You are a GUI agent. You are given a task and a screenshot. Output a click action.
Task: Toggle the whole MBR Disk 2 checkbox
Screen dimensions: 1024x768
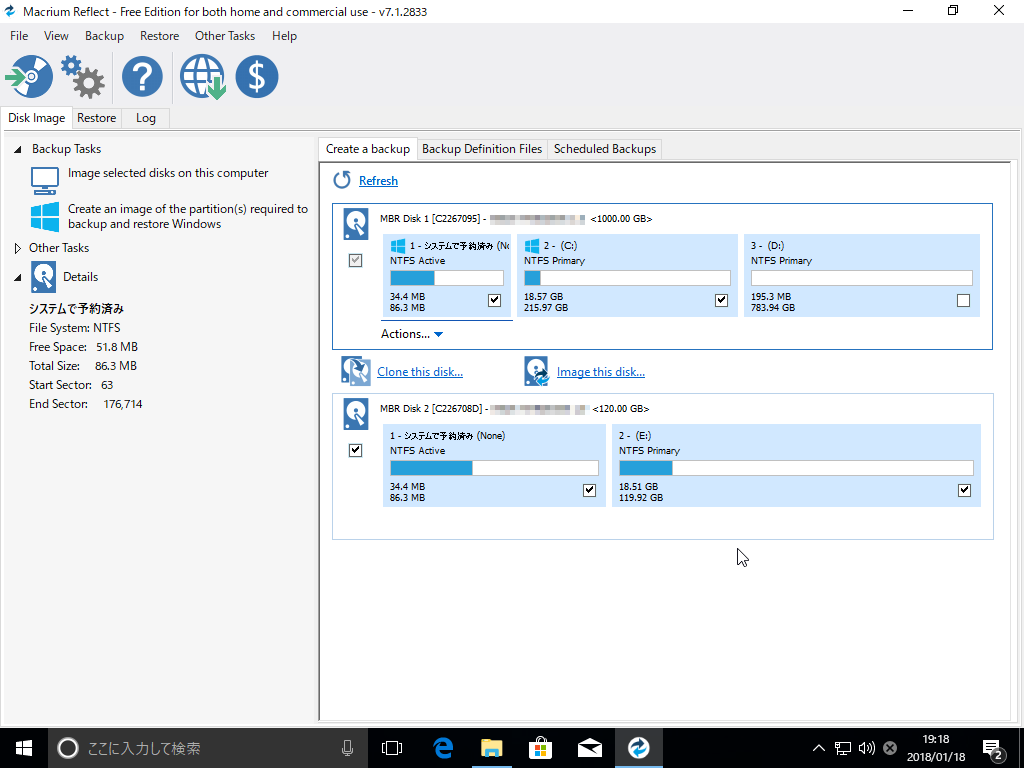355,450
